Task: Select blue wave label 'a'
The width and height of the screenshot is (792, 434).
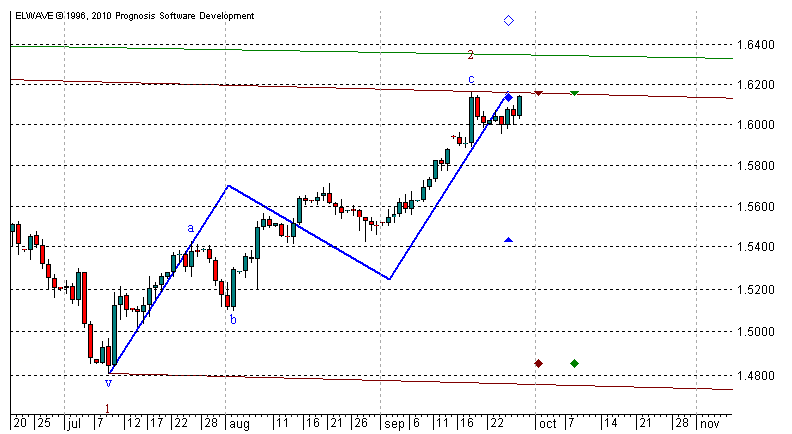Action: click(x=190, y=228)
